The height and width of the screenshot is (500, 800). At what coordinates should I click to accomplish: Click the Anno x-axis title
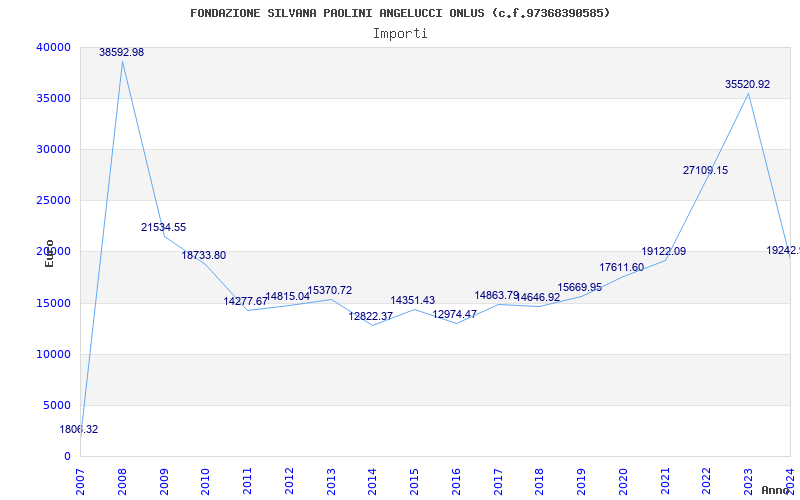(x=776, y=490)
